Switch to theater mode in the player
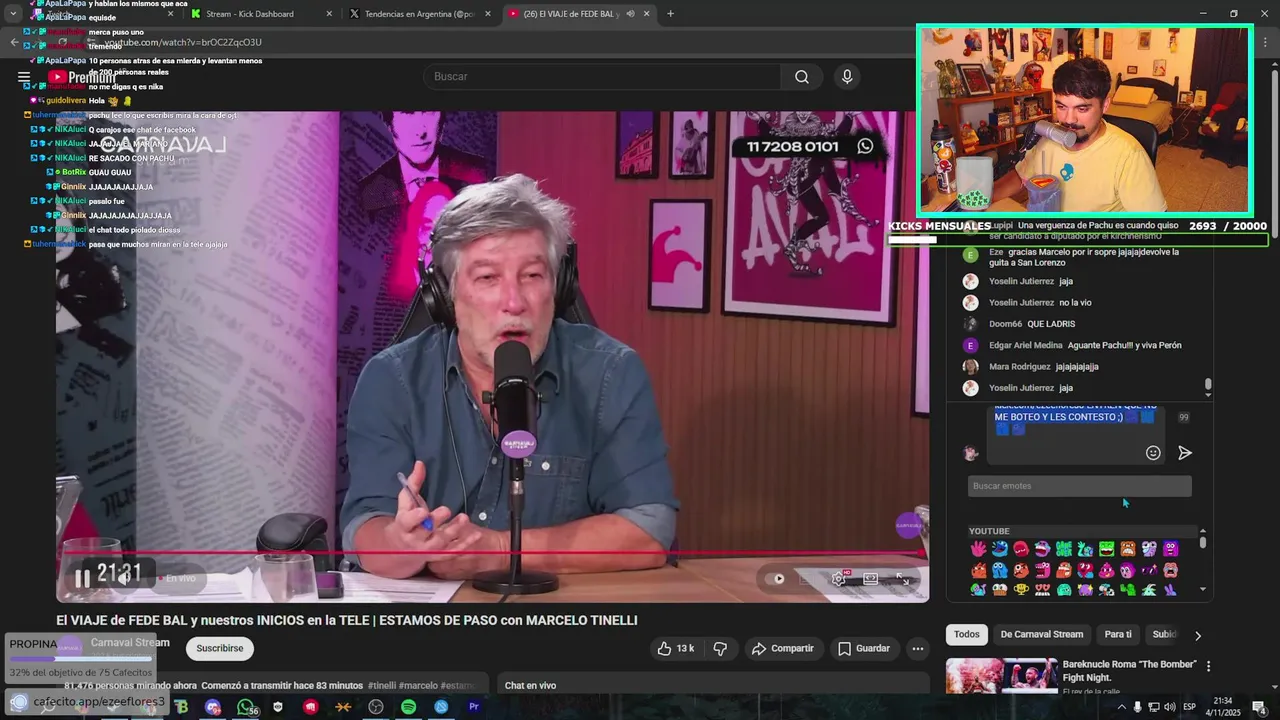1280x720 pixels. point(871,578)
